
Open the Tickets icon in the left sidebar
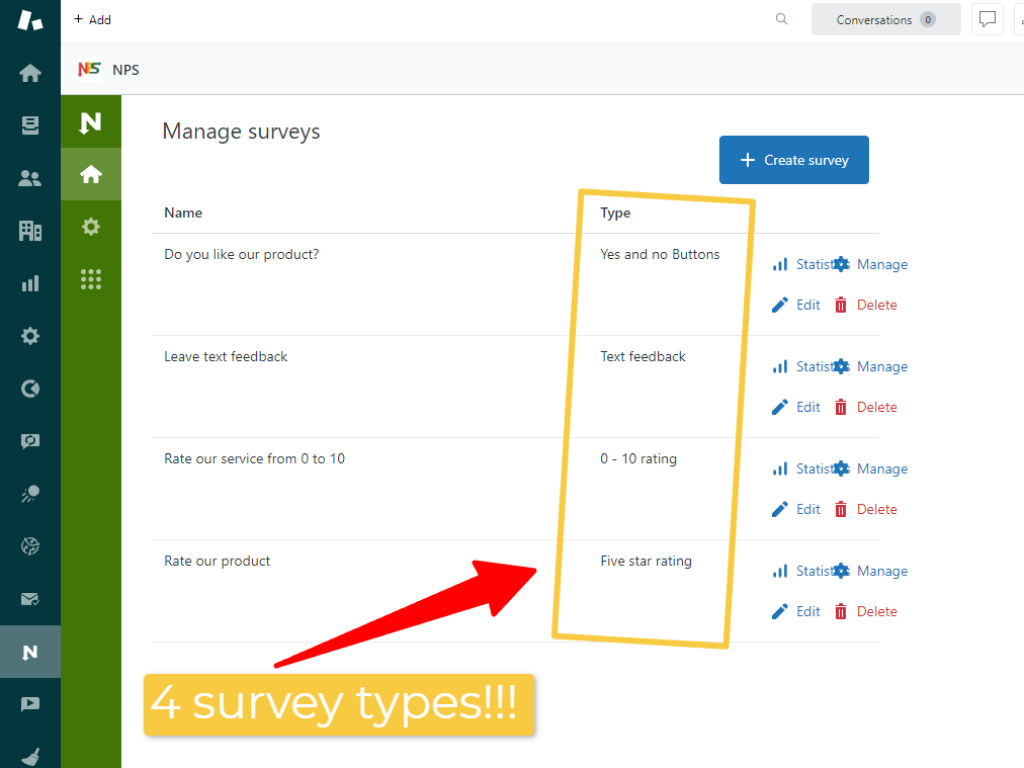[x=30, y=122]
